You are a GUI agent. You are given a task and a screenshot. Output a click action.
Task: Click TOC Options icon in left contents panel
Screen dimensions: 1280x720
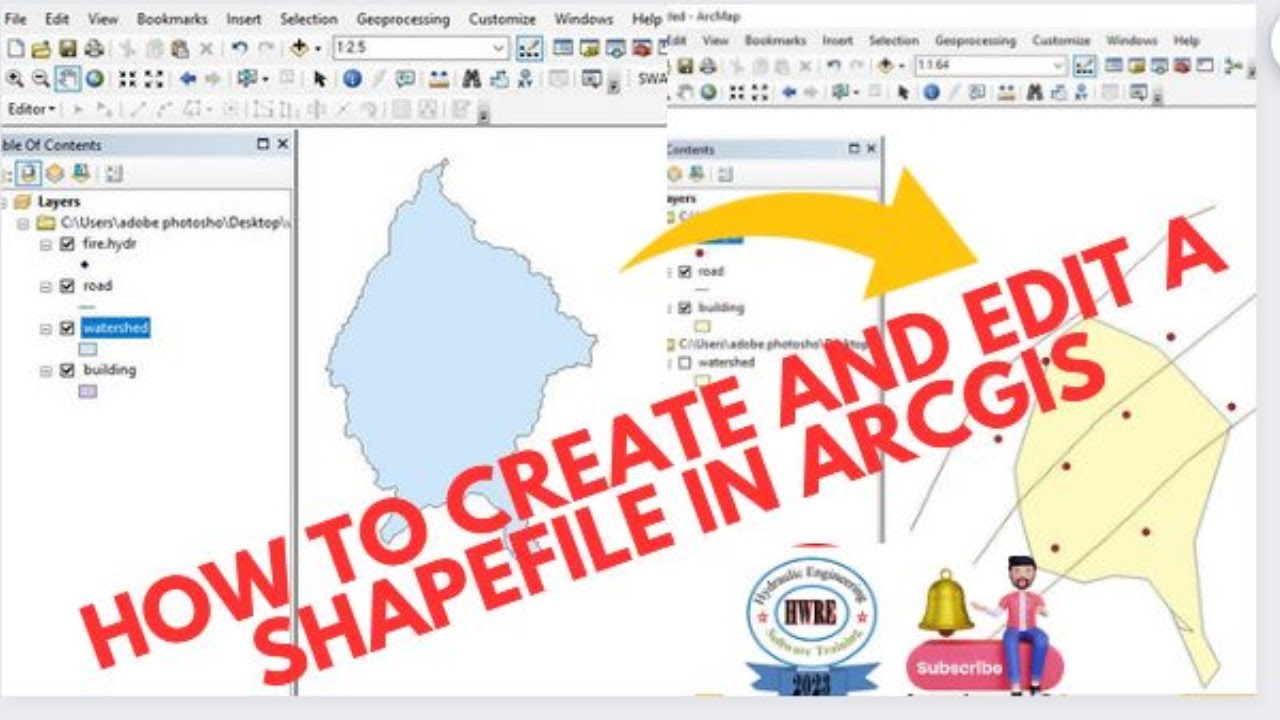113,173
